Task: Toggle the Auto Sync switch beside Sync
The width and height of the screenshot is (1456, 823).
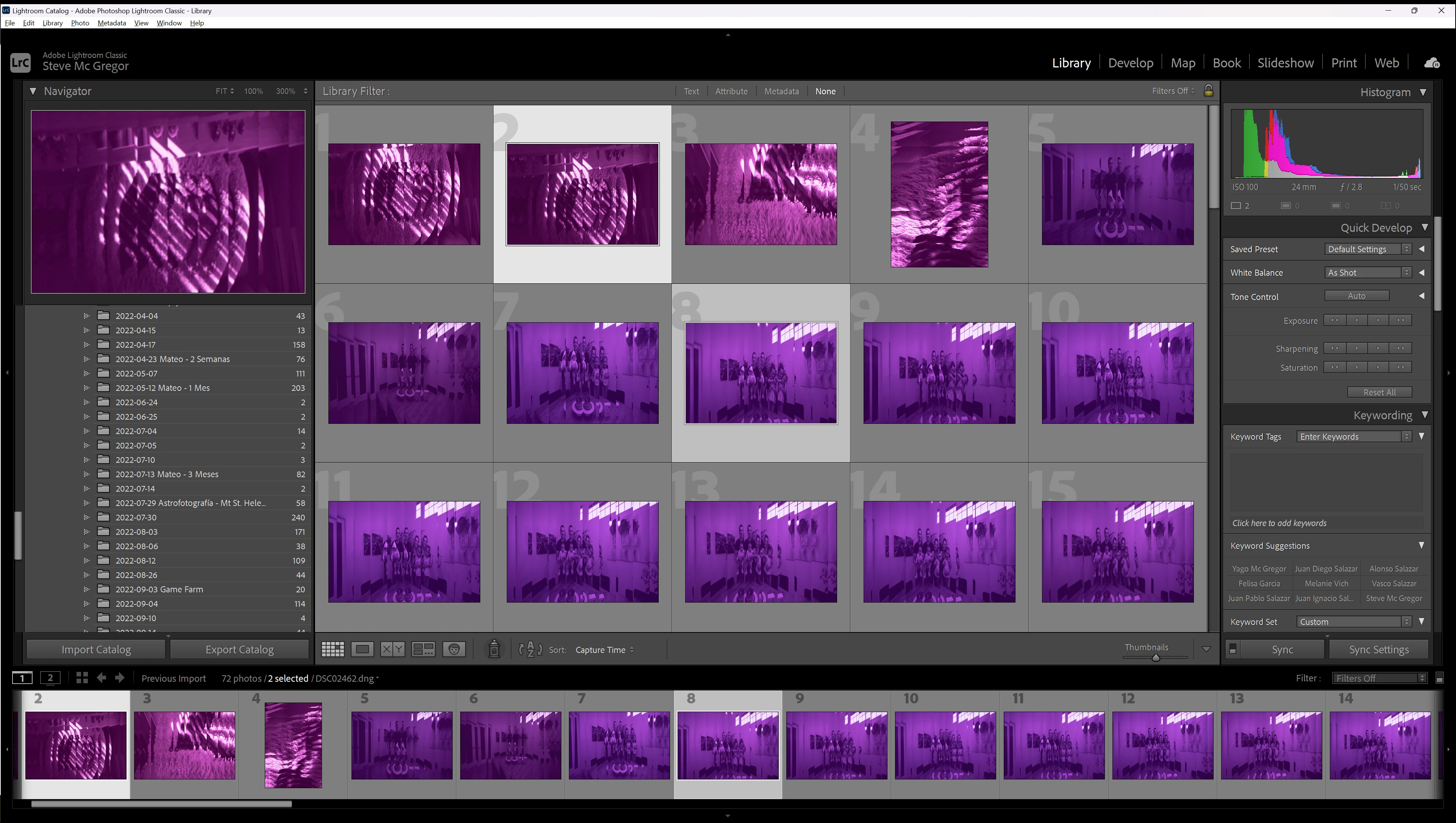Action: tap(1233, 650)
